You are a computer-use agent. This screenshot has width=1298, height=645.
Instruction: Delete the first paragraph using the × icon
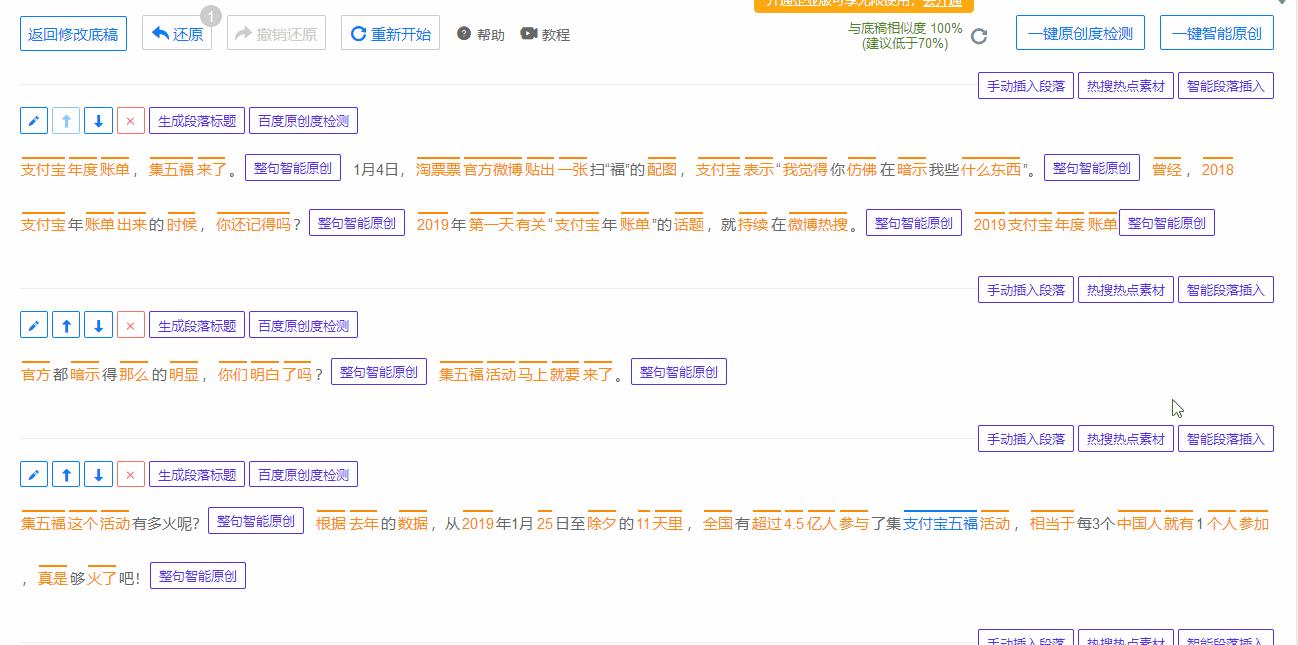130,121
